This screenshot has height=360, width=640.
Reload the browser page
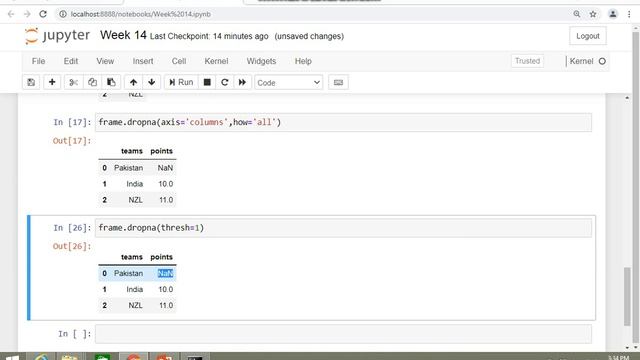(43, 14)
